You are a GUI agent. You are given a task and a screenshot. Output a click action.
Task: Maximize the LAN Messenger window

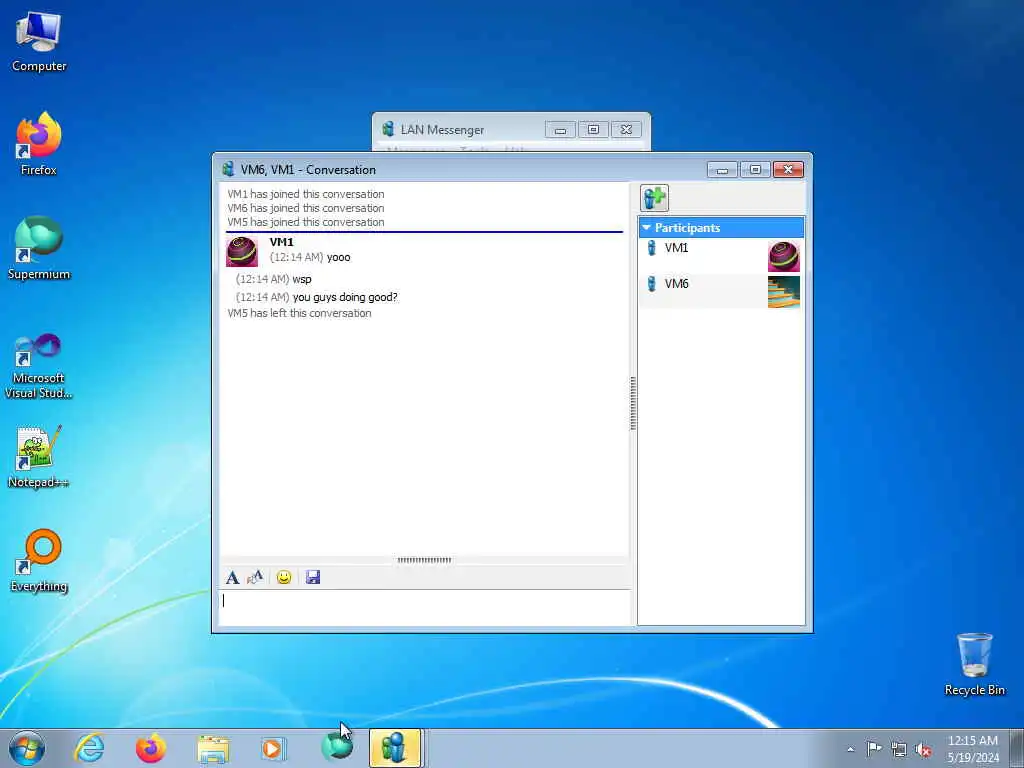click(593, 130)
